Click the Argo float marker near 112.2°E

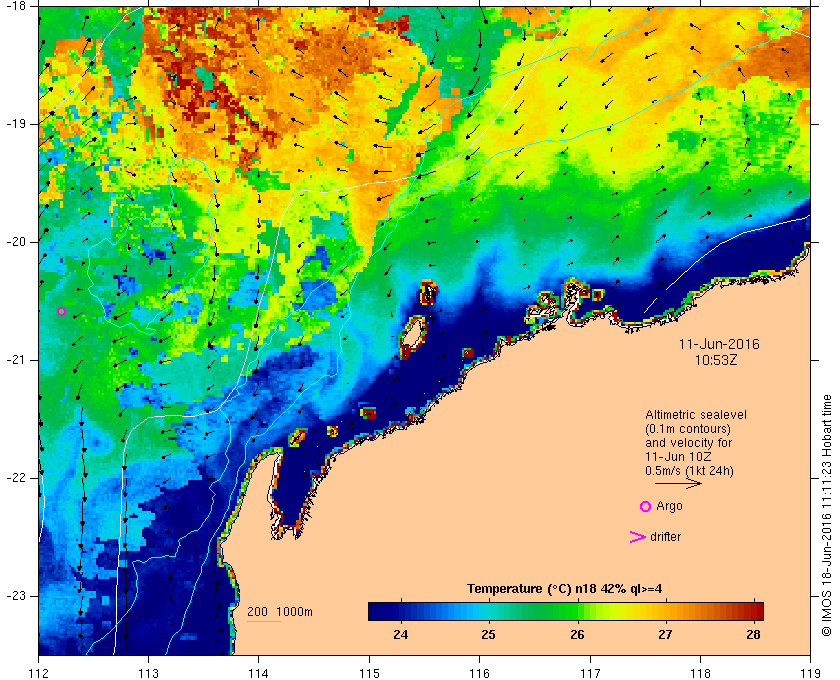[x=61, y=311]
